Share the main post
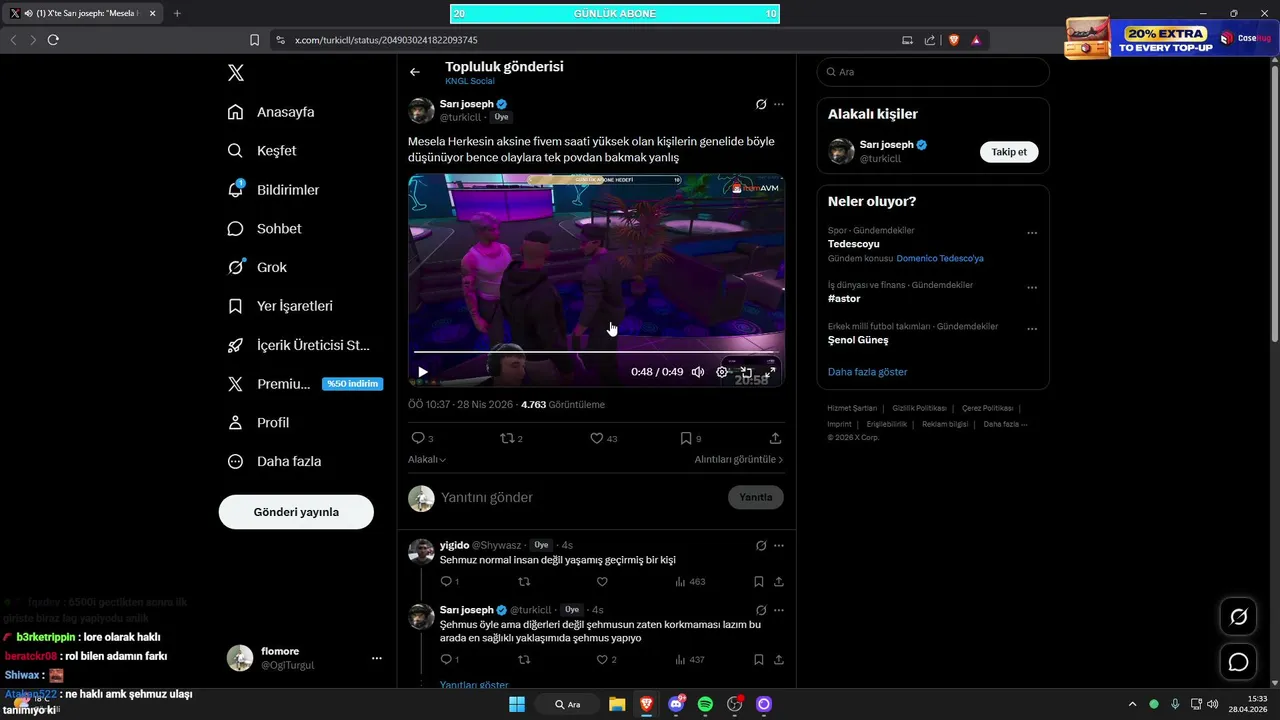The image size is (1280, 720). pyautogui.click(x=775, y=438)
